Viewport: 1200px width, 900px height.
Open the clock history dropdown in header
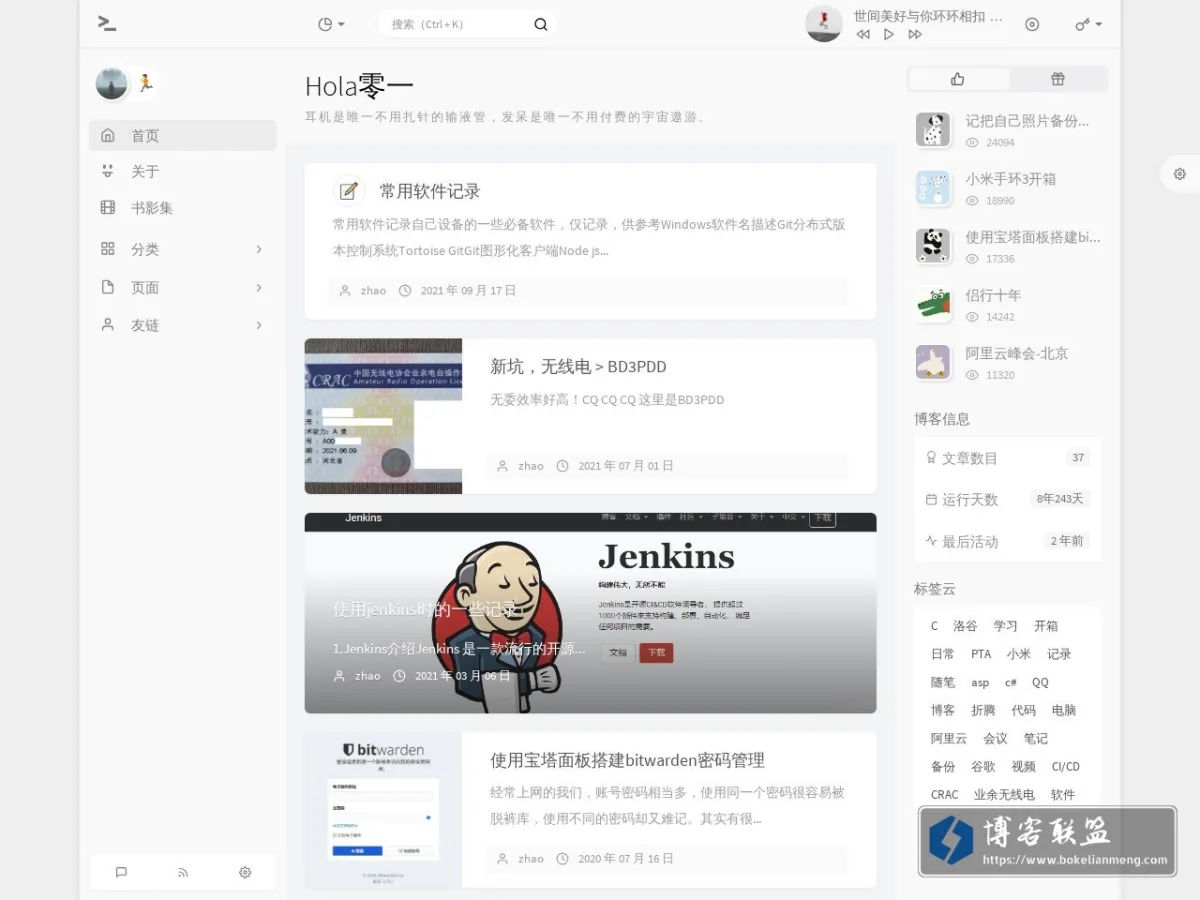[331, 24]
